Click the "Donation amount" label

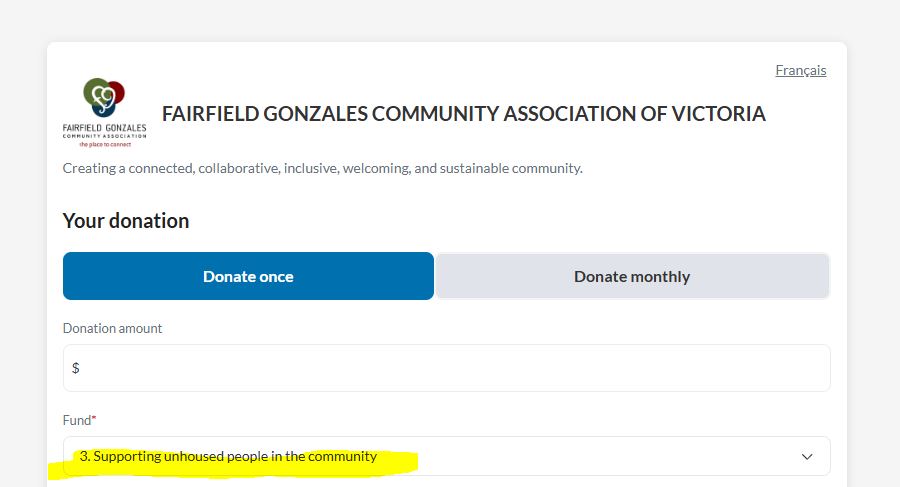(x=112, y=328)
